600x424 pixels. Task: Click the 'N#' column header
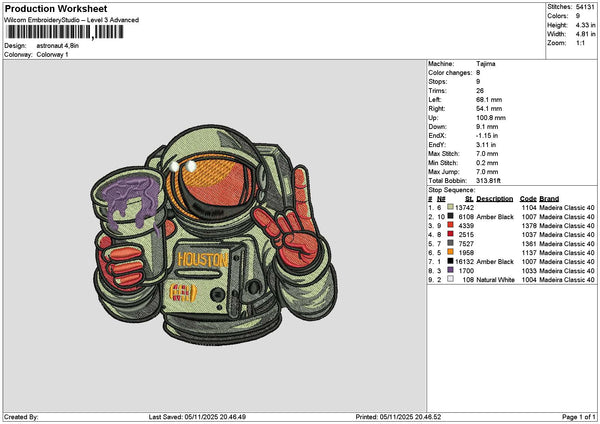tap(441, 199)
